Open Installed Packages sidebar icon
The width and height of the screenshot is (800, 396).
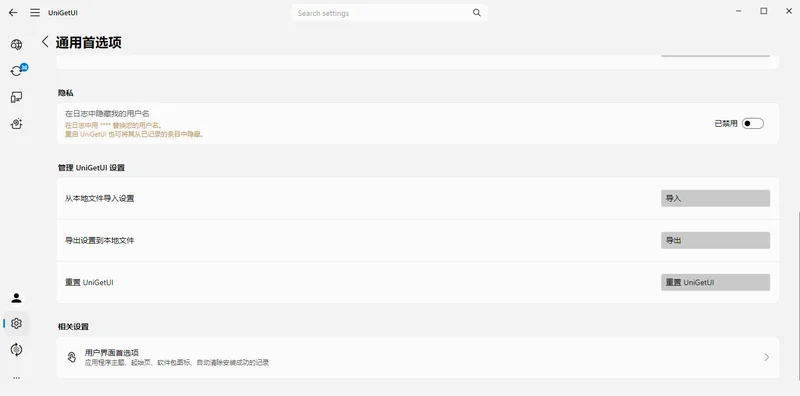pyautogui.click(x=16, y=97)
